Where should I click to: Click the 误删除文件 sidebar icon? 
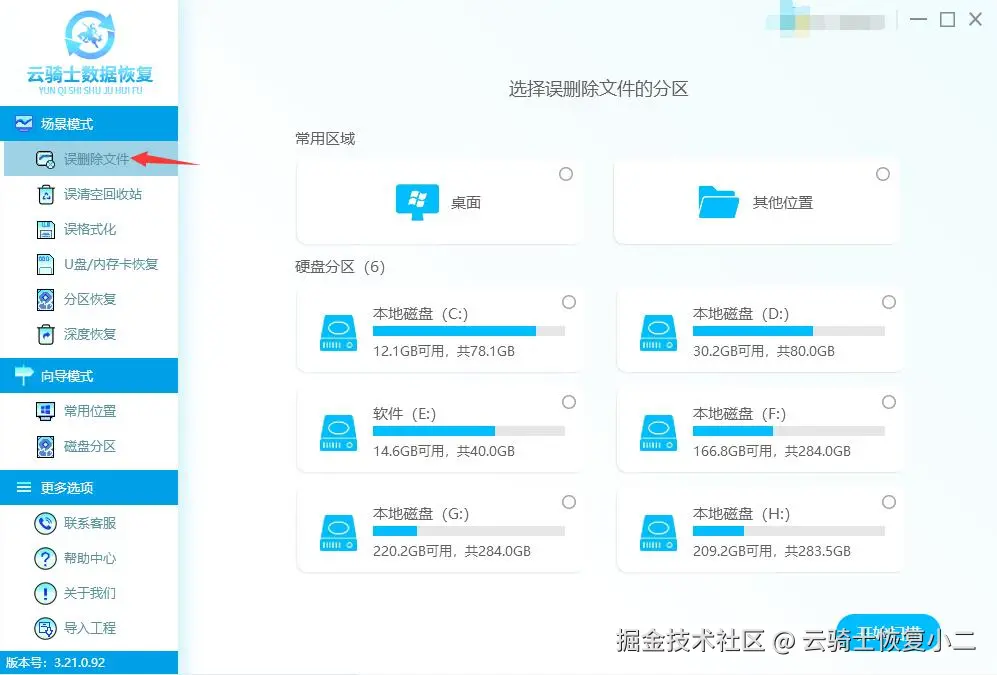45,159
